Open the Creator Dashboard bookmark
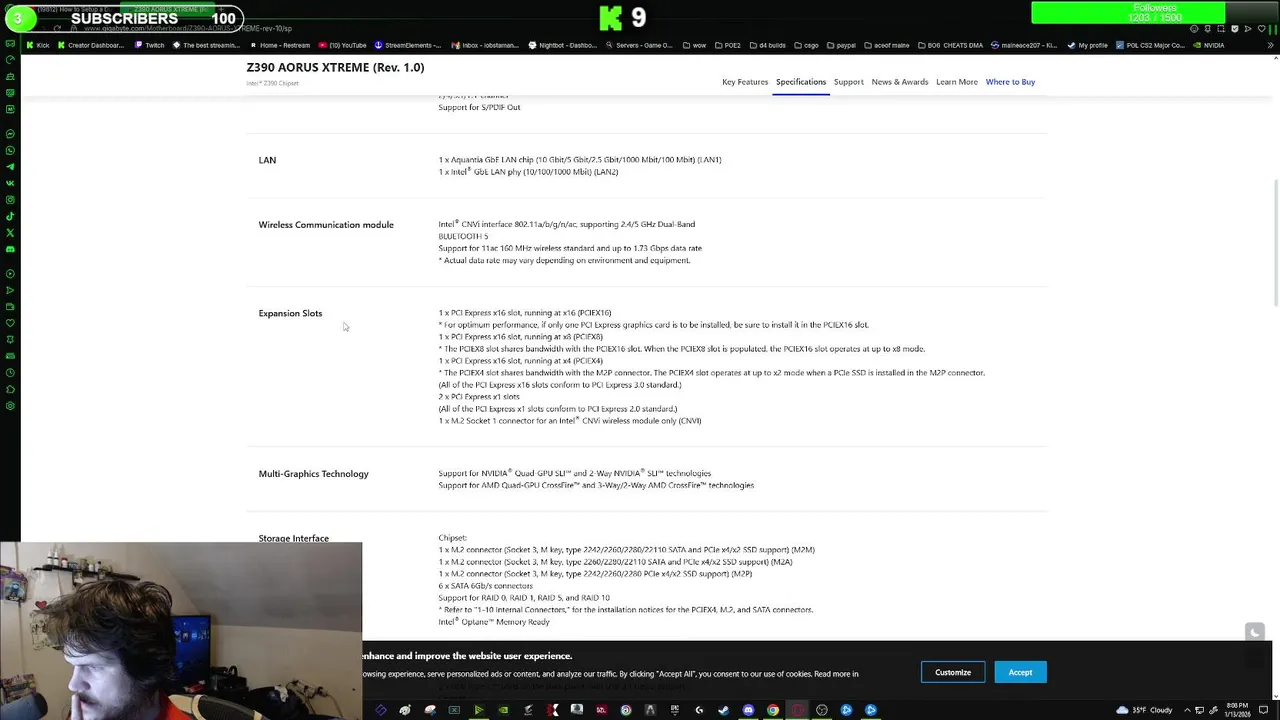The height and width of the screenshot is (720, 1280). click(91, 45)
